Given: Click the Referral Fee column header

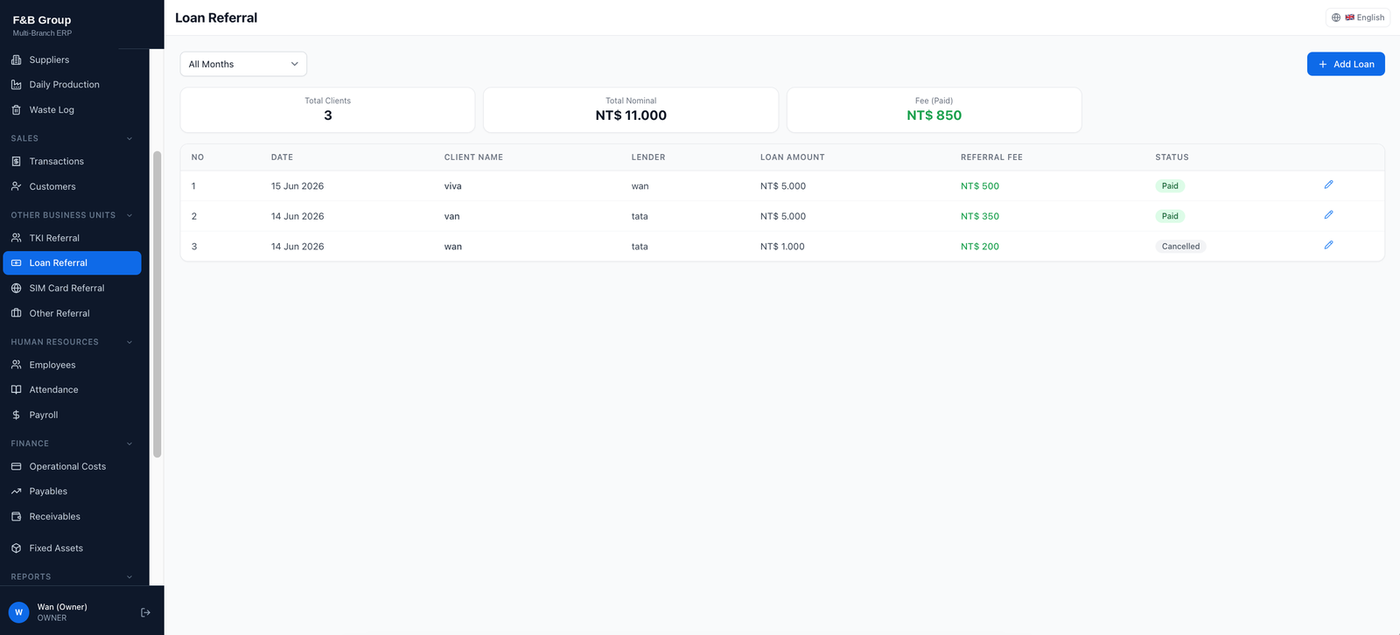Looking at the screenshot, I should point(991,157).
